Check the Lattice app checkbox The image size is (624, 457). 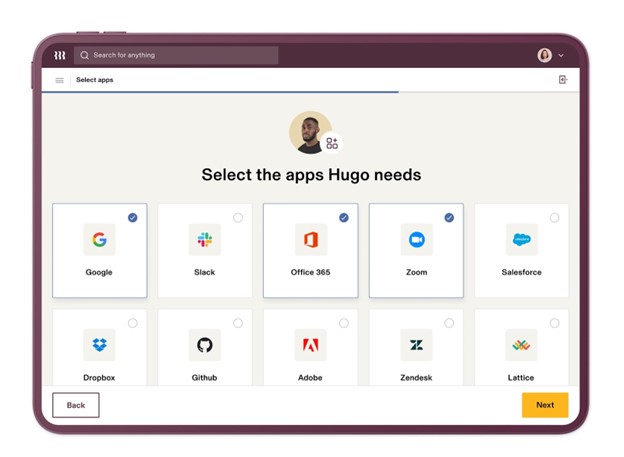(x=554, y=323)
